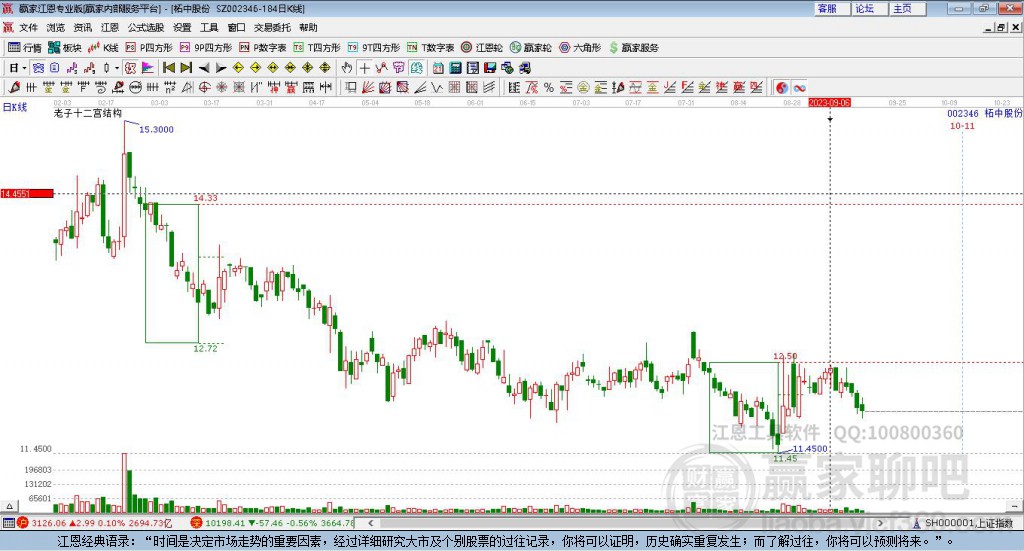Open the T数字表 tool
Screen dimensions: 1024x551
tap(430, 48)
